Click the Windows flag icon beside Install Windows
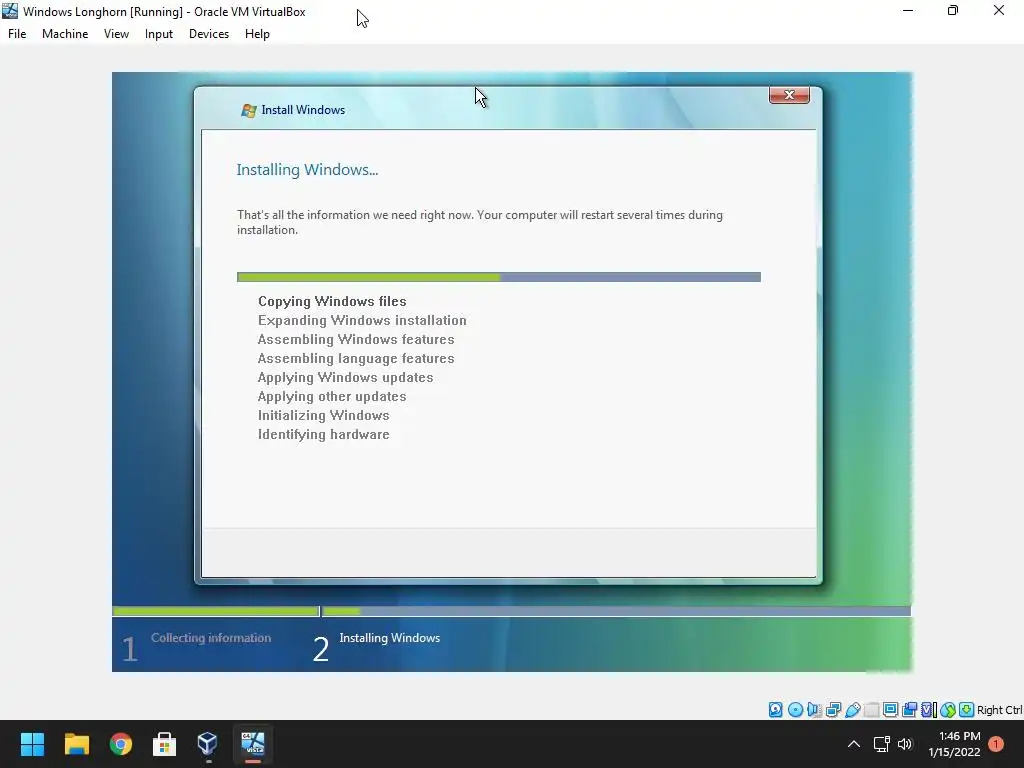This screenshot has width=1024, height=768. coord(248,110)
